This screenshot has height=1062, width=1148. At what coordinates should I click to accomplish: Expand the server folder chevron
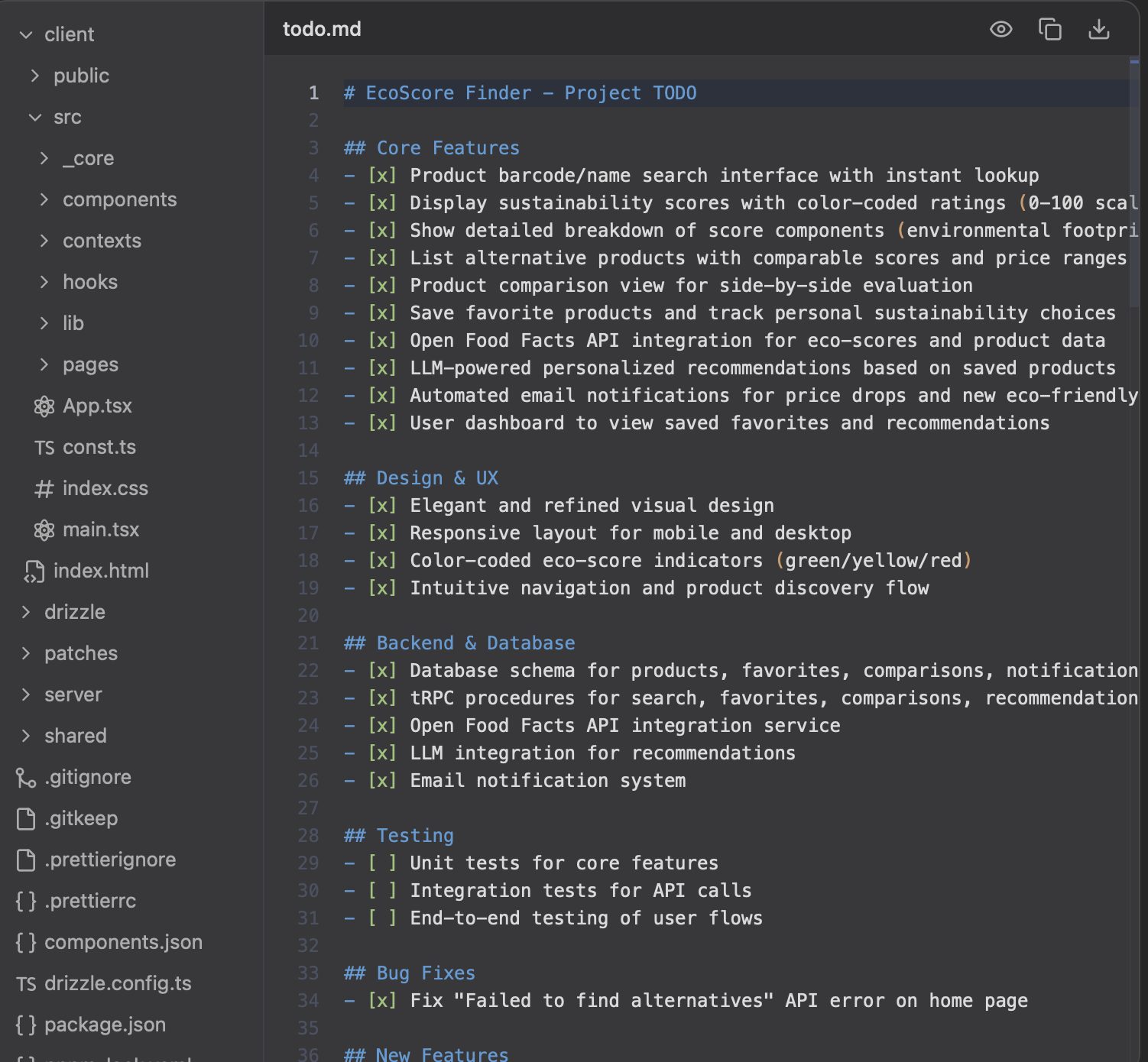(x=26, y=695)
